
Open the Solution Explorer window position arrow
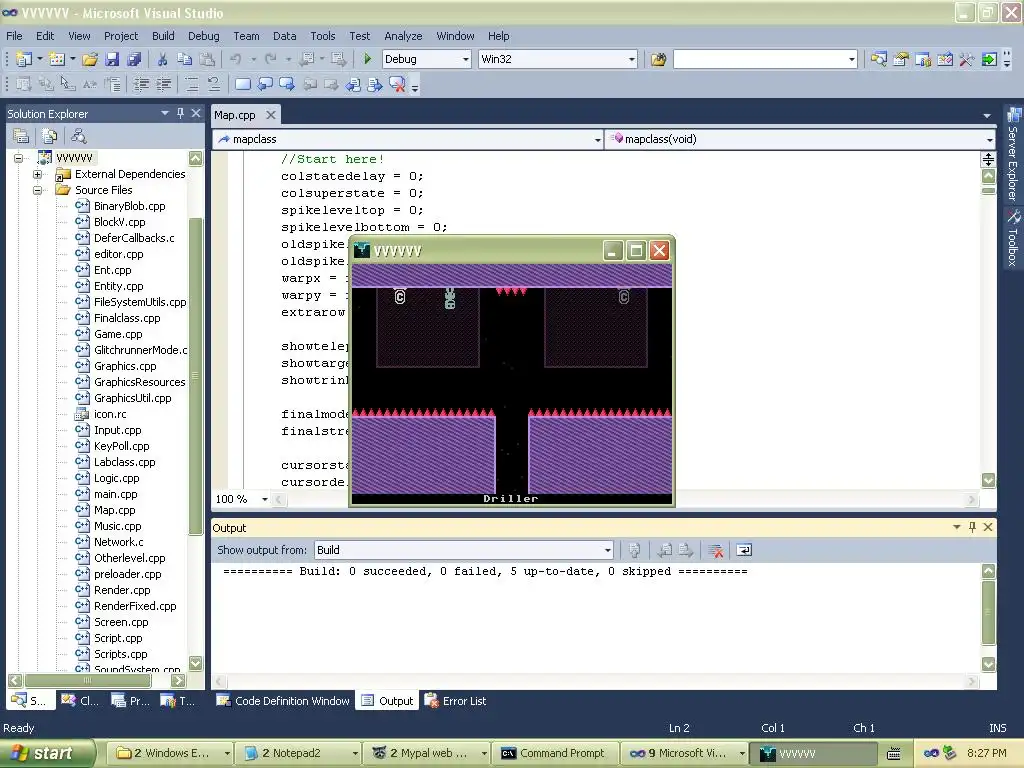tap(165, 113)
